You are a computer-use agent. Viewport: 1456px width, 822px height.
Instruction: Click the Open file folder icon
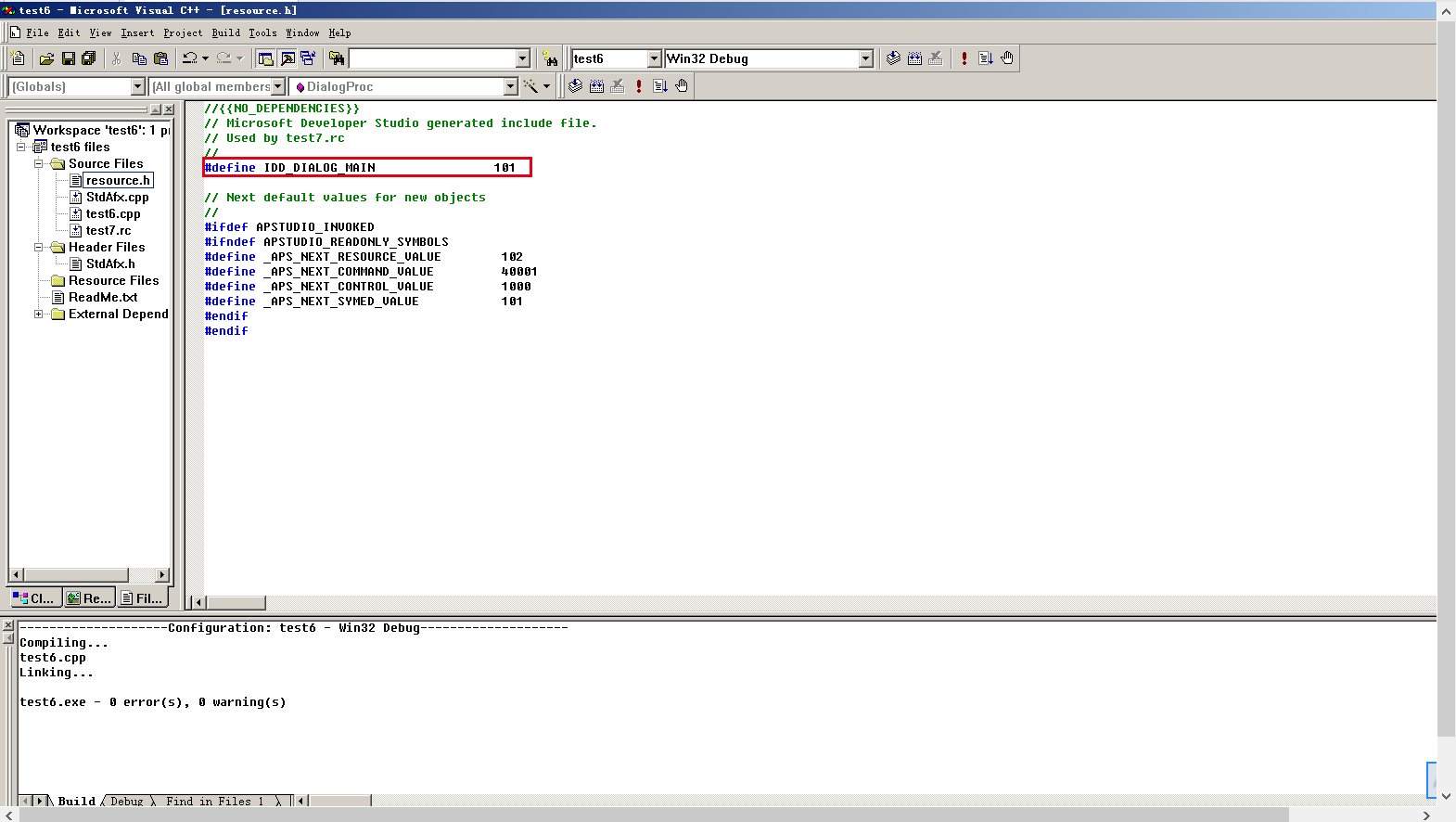46,58
